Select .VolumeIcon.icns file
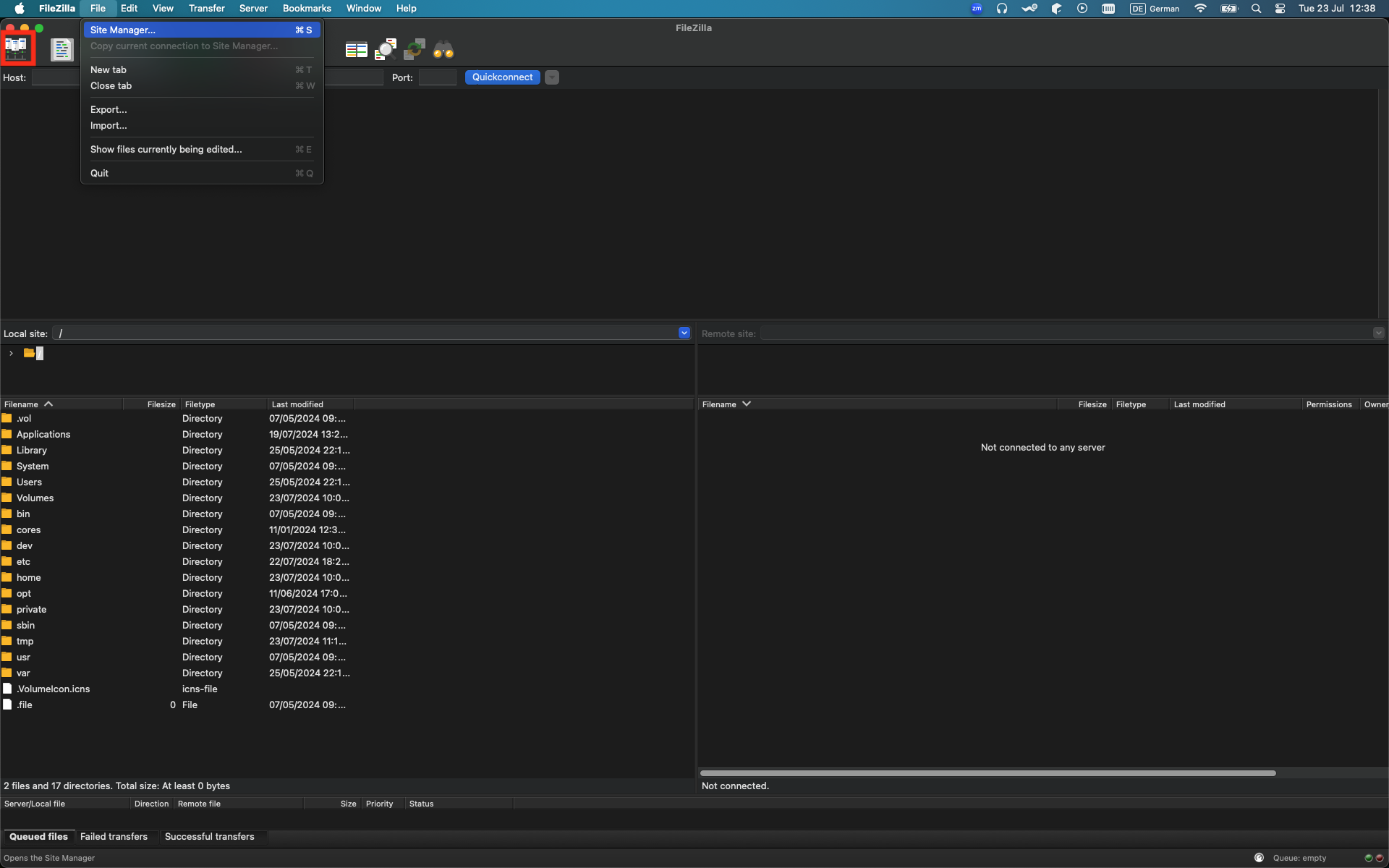This screenshot has width=1389, height=868. tap(347, 689)
